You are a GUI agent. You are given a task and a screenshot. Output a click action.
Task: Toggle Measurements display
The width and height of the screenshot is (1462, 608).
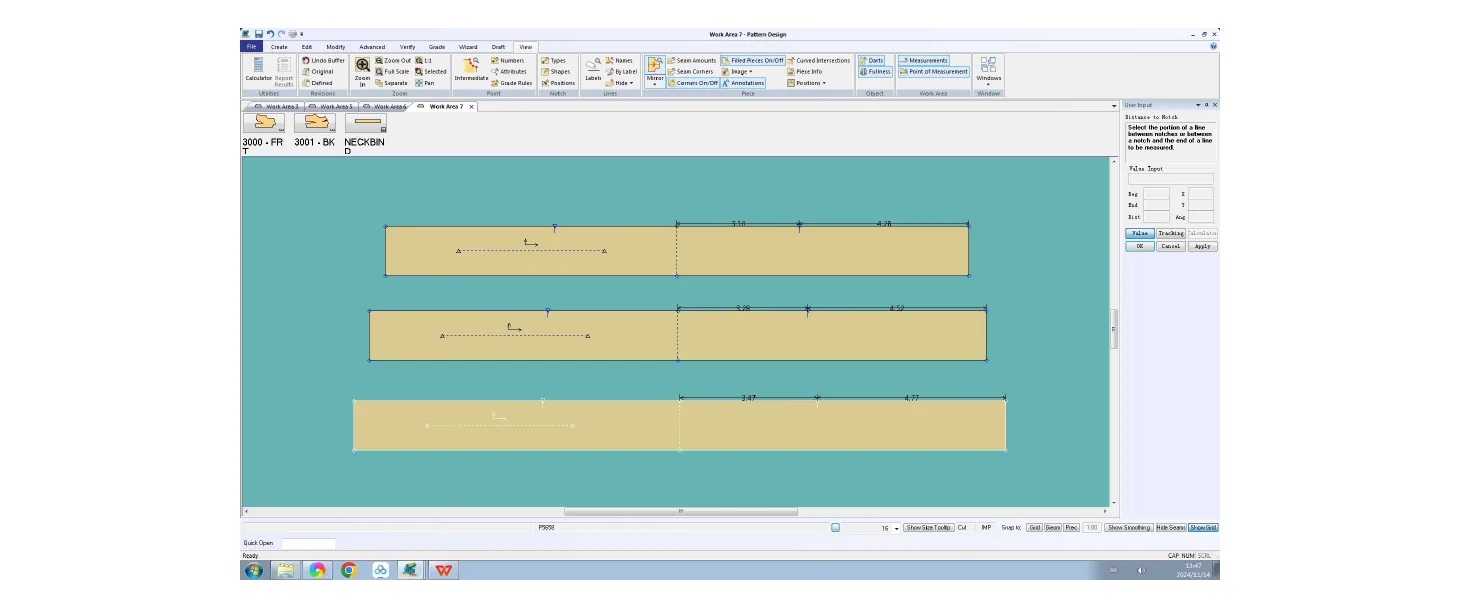[x=924, y=61]
